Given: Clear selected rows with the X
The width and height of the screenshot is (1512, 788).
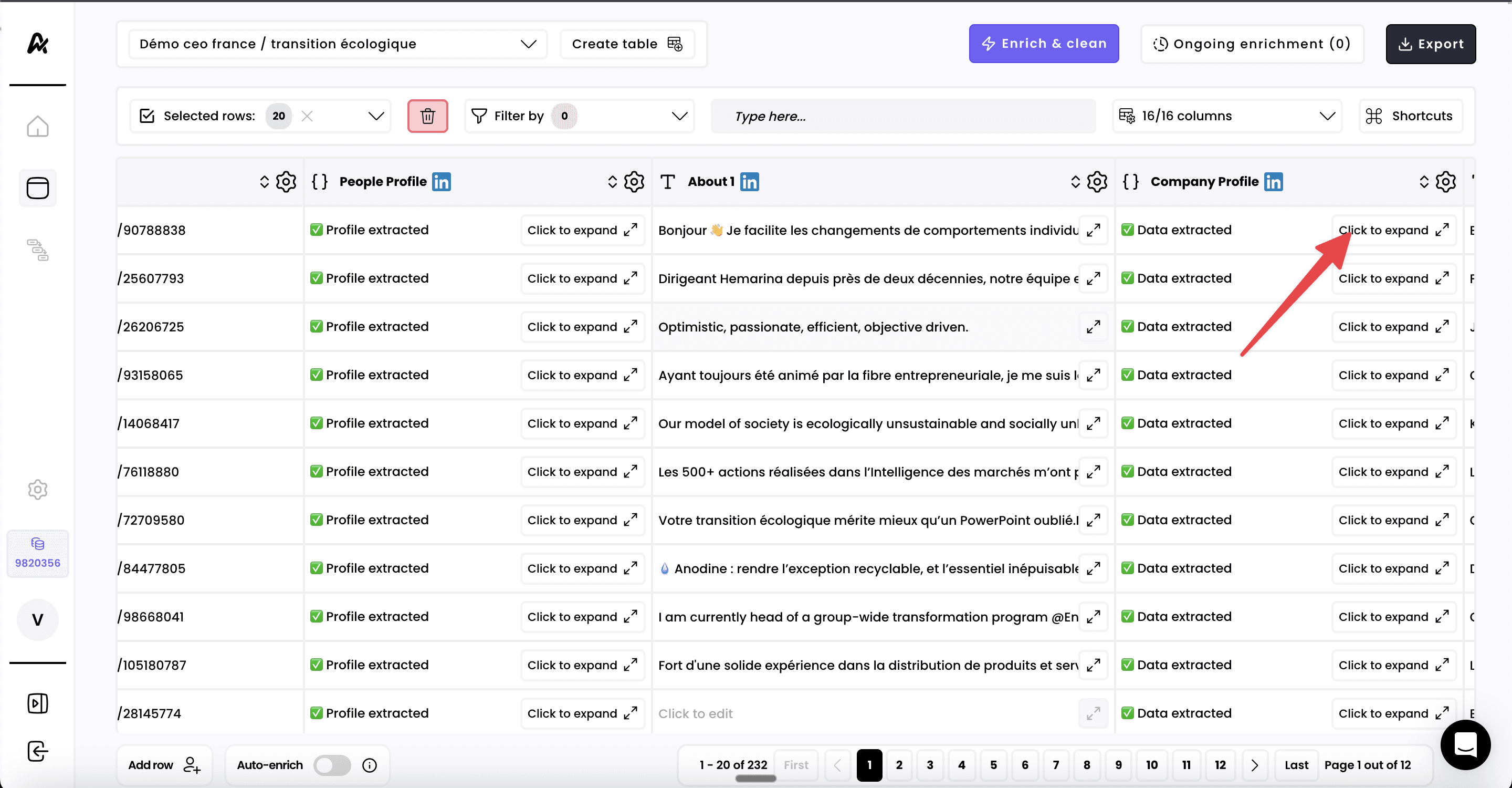Looking at the screenshot, I should coord(307,116).
